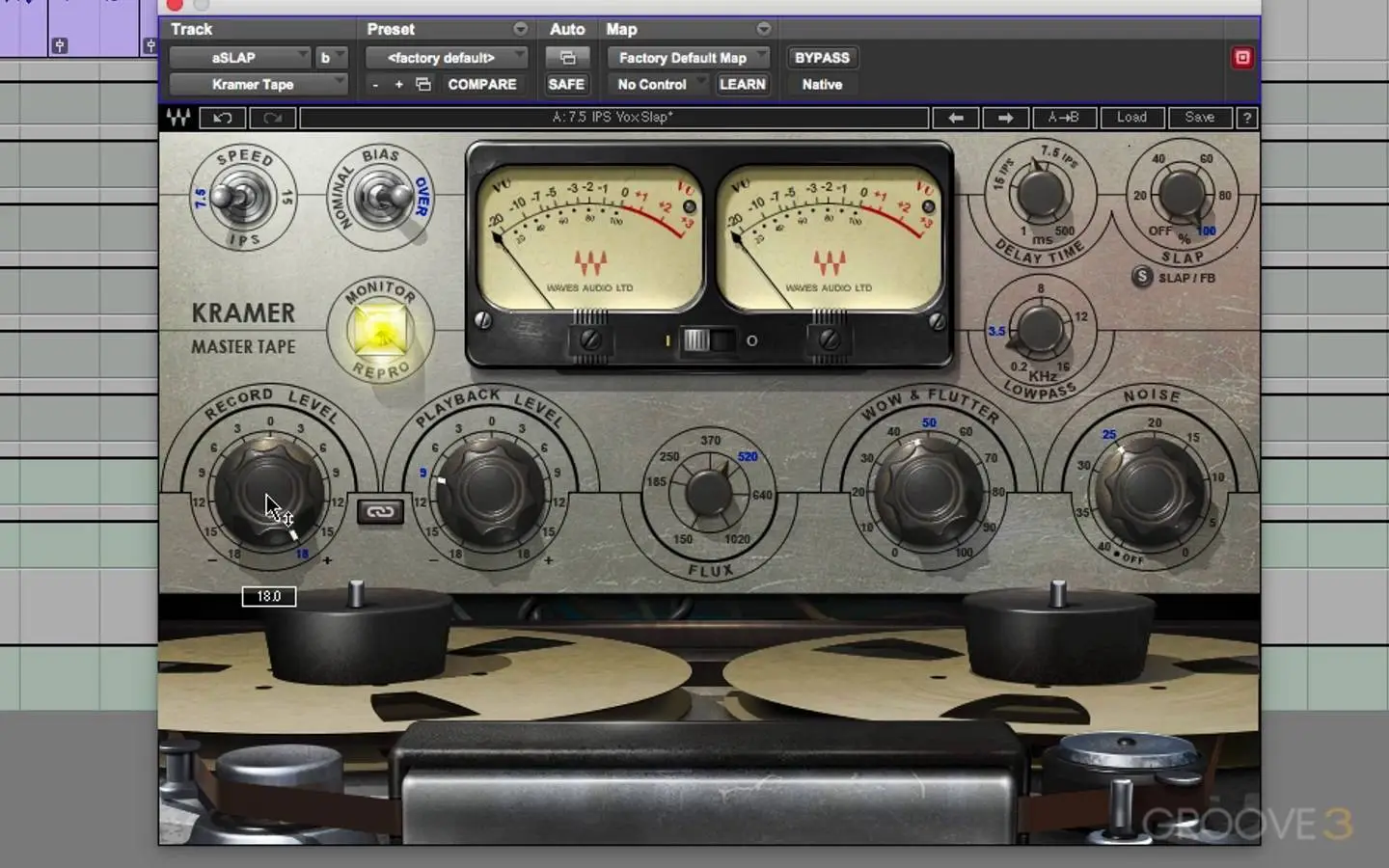Click the preset copy settings icon

423,85
